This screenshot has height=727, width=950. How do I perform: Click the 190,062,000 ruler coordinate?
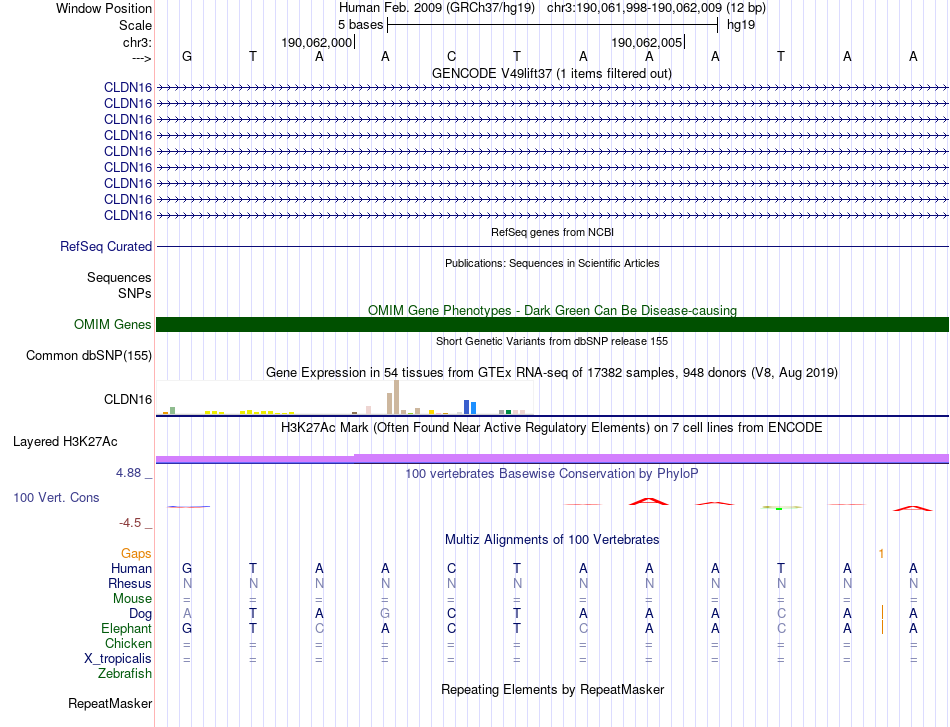click(x=316, y=42)
